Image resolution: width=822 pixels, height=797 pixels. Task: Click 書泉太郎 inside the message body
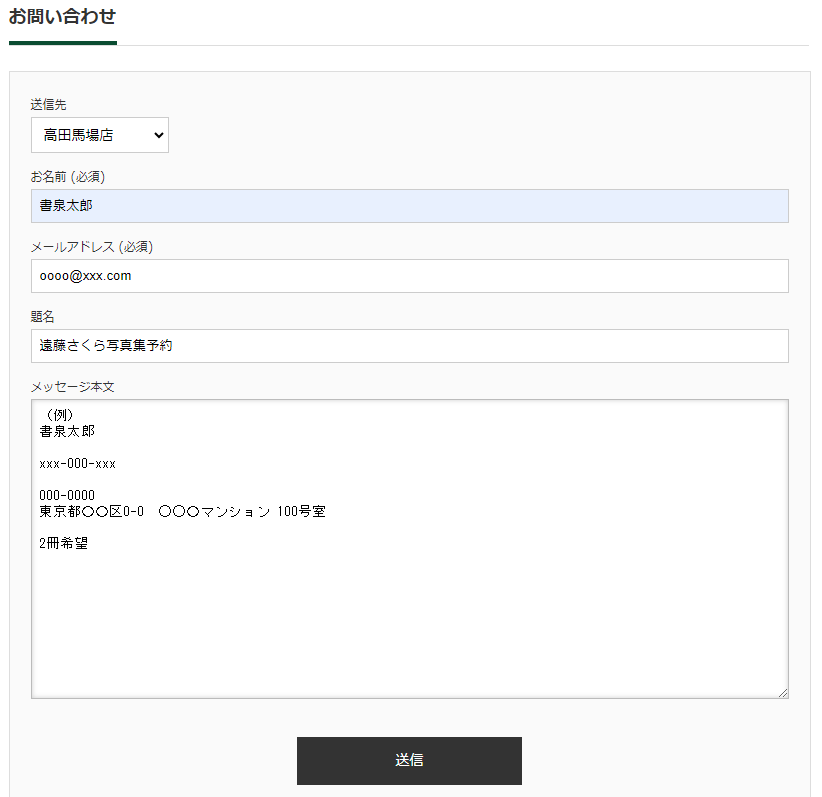(67, 431)
